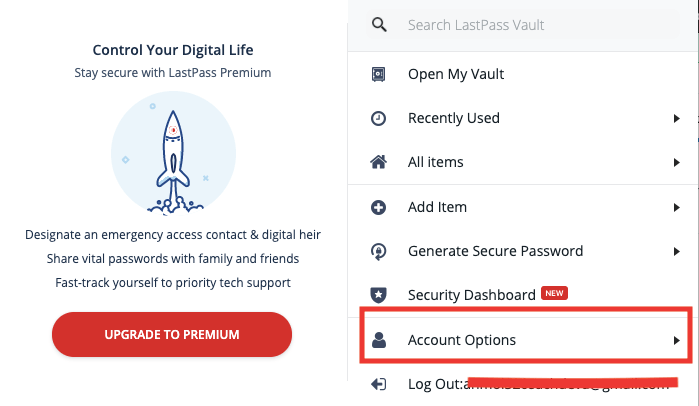Viewport: 699px width, 406px height.
Task: Click the All items home icon
Action: (378, 162)
